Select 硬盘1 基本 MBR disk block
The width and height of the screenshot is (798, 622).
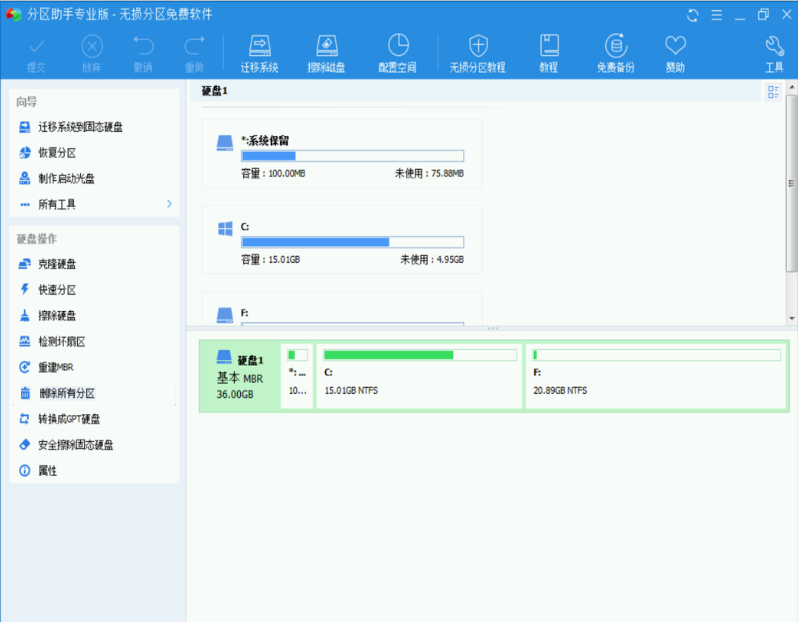point(239,376)
